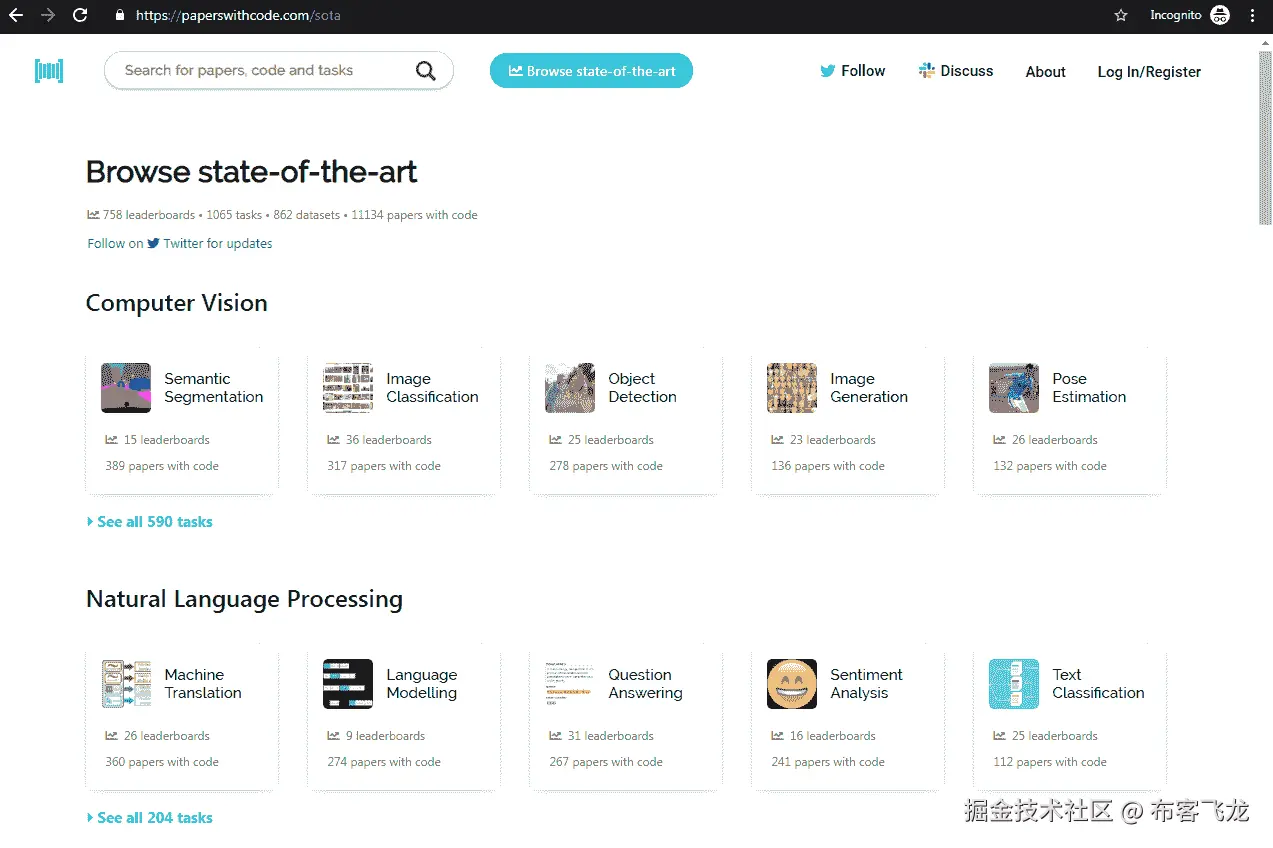This screenshot has height=848, width=1273.
Task: Click the page vertical scrollbar
Action: (x=1265, y=140)
